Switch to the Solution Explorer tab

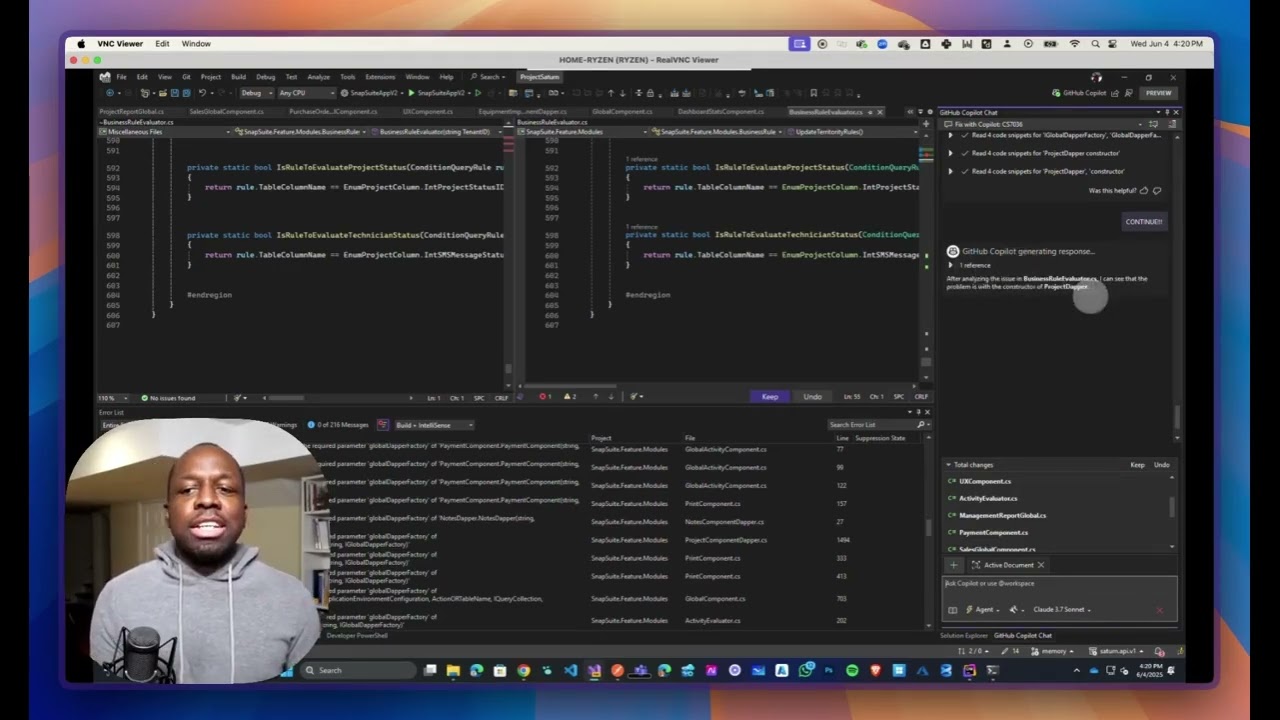pyautogui.click(x=964, y=635)
